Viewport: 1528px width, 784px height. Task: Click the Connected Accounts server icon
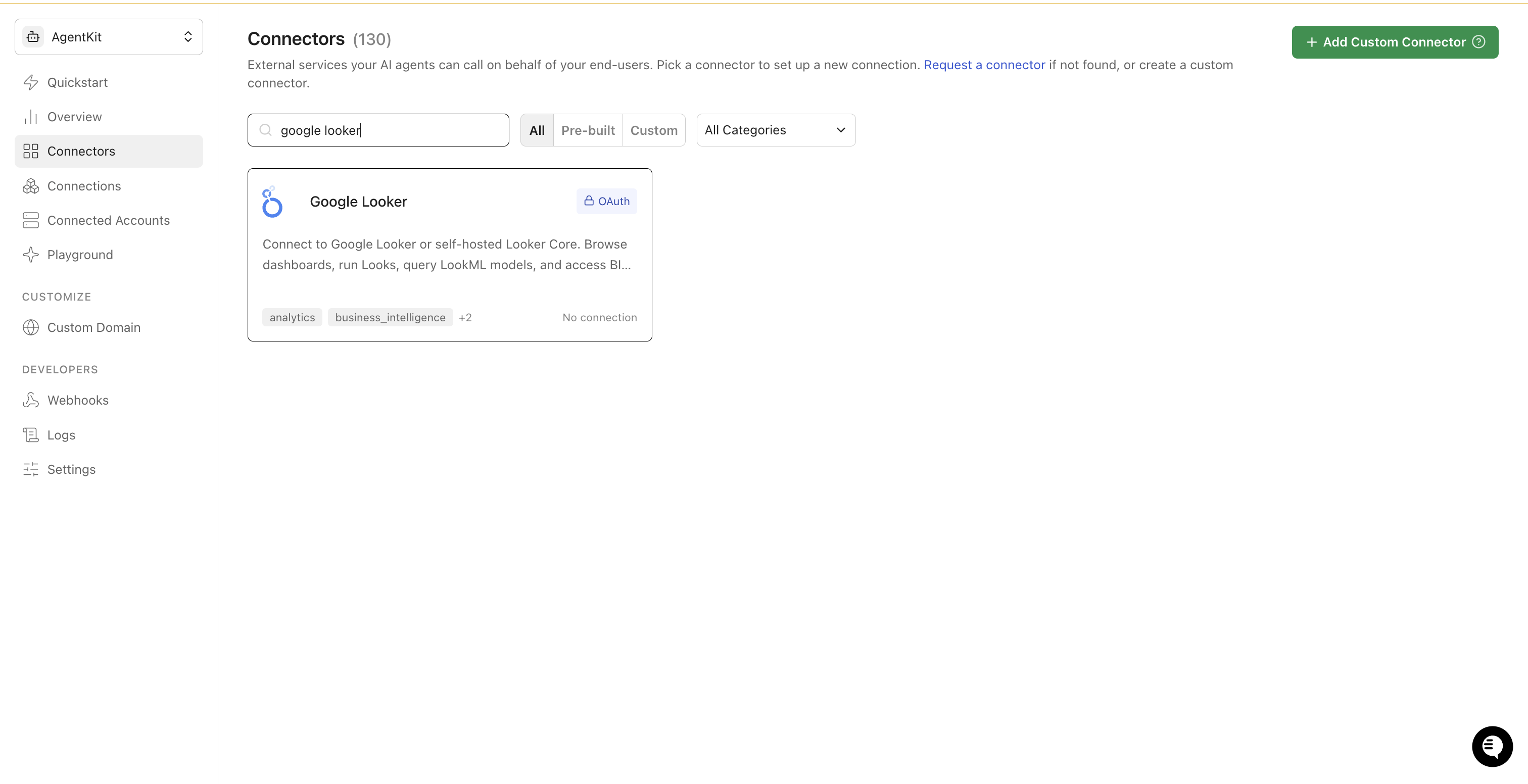31,220
